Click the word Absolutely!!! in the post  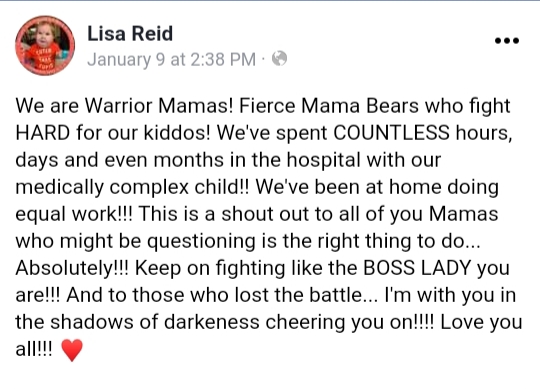72,267
